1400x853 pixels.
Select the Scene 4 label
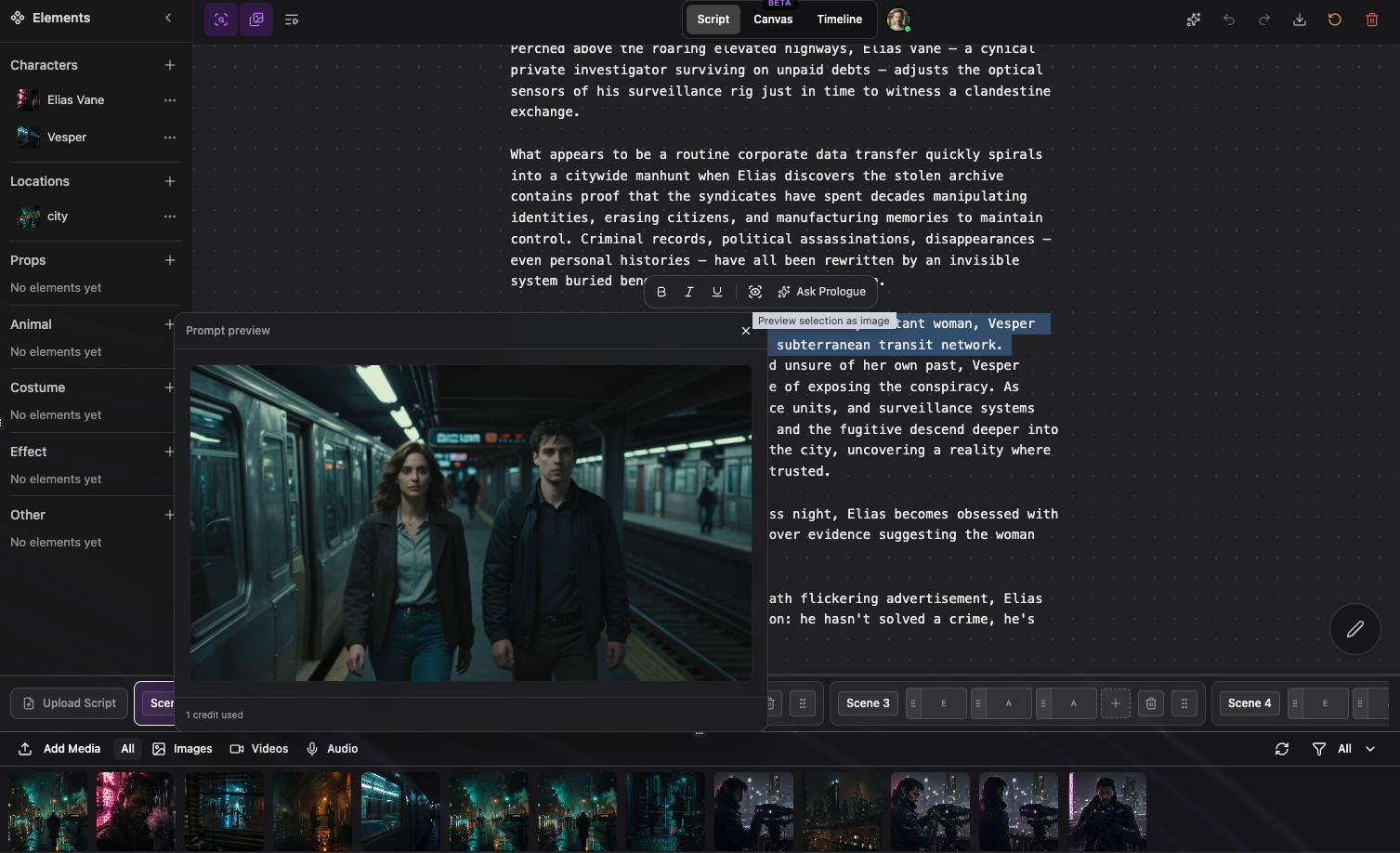(1250, 703)
